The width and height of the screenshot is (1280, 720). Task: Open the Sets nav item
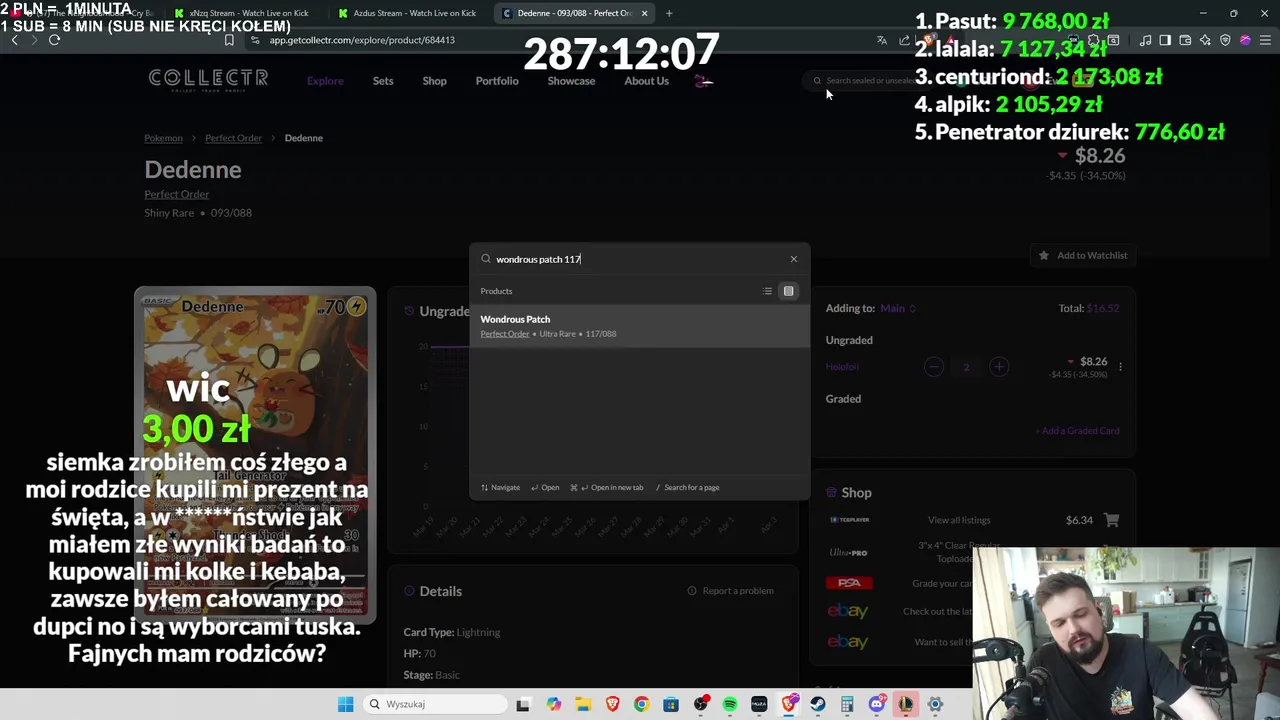383,81
